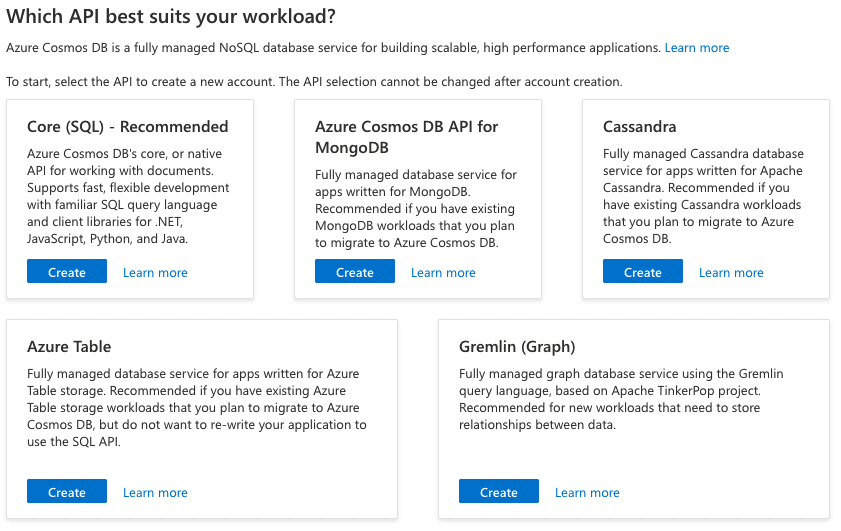This screenshot has width=841, height=531.
Task: Open Learn more in the MongoDB card
Action: point(443,272)
